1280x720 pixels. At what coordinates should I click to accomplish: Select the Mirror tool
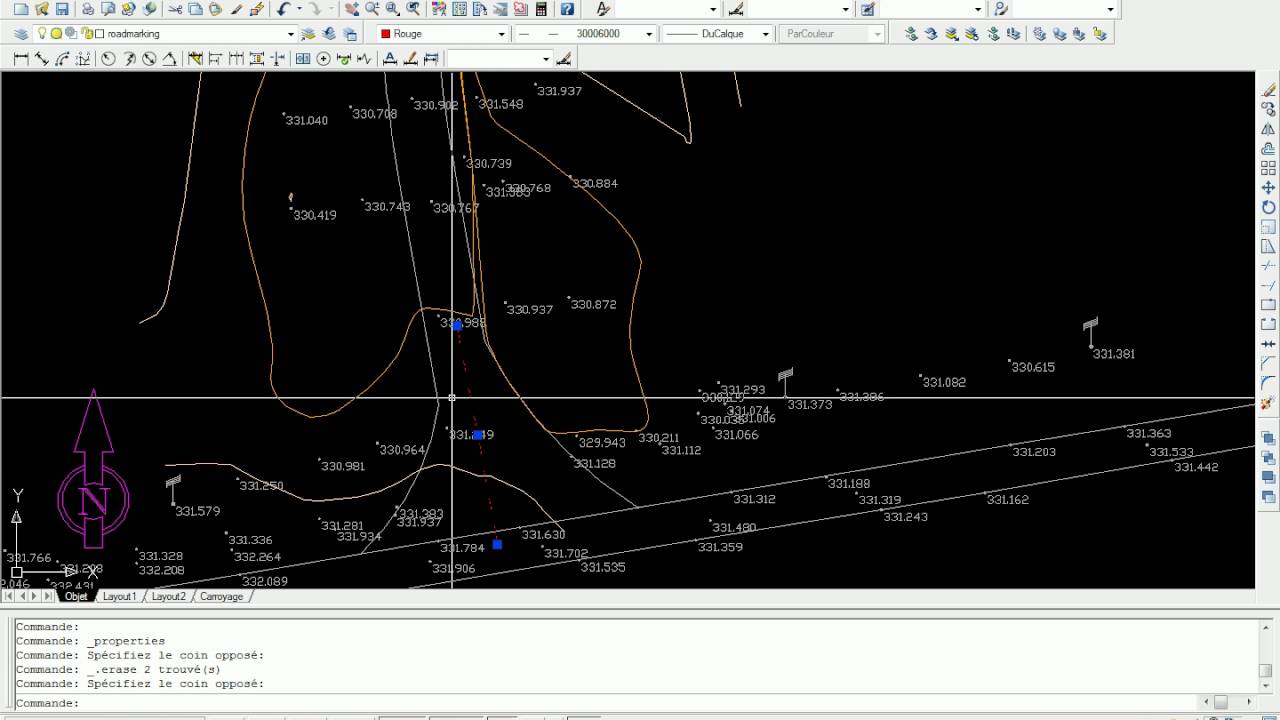1269,129
